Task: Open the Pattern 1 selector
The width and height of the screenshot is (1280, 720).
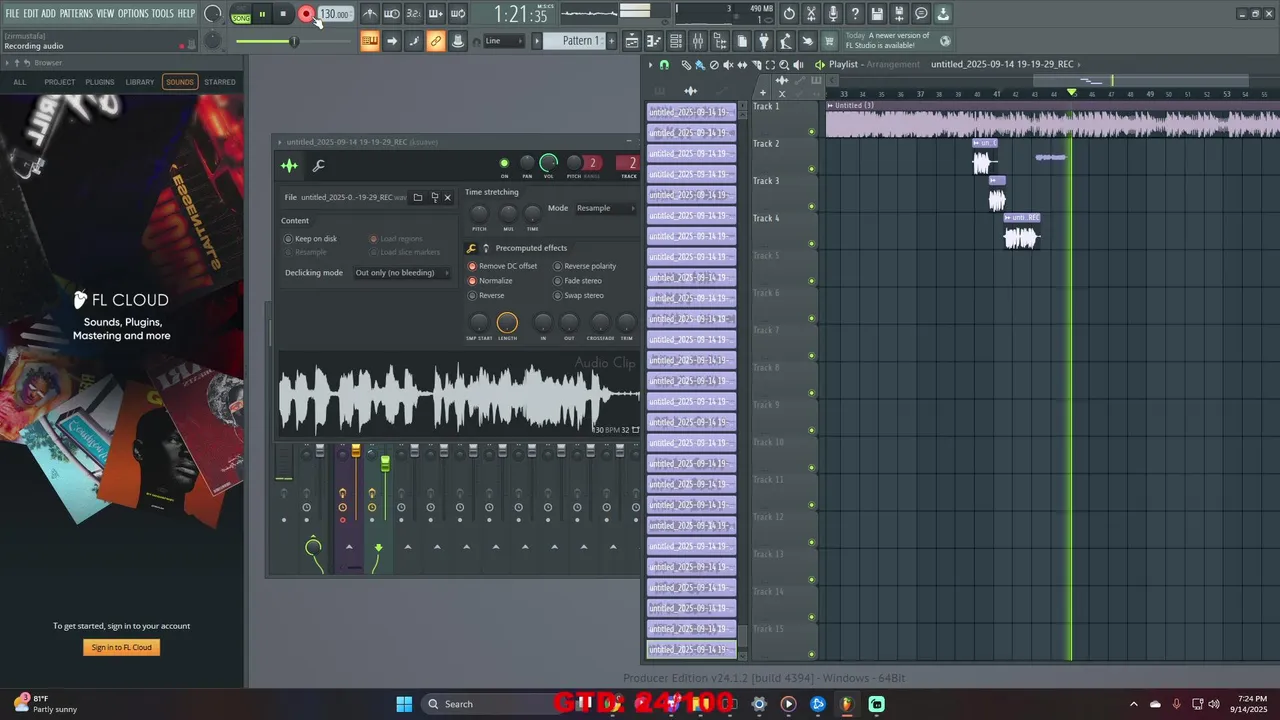Action: [x=580, y=41]
